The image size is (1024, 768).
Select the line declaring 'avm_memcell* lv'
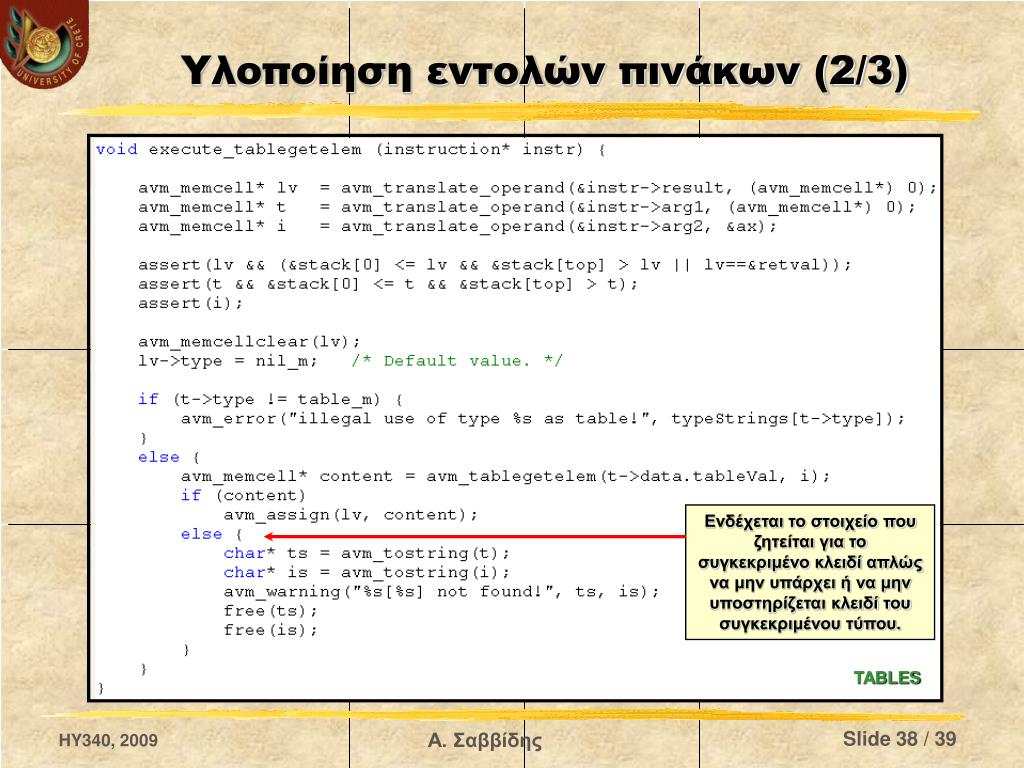tap(537, 188)
